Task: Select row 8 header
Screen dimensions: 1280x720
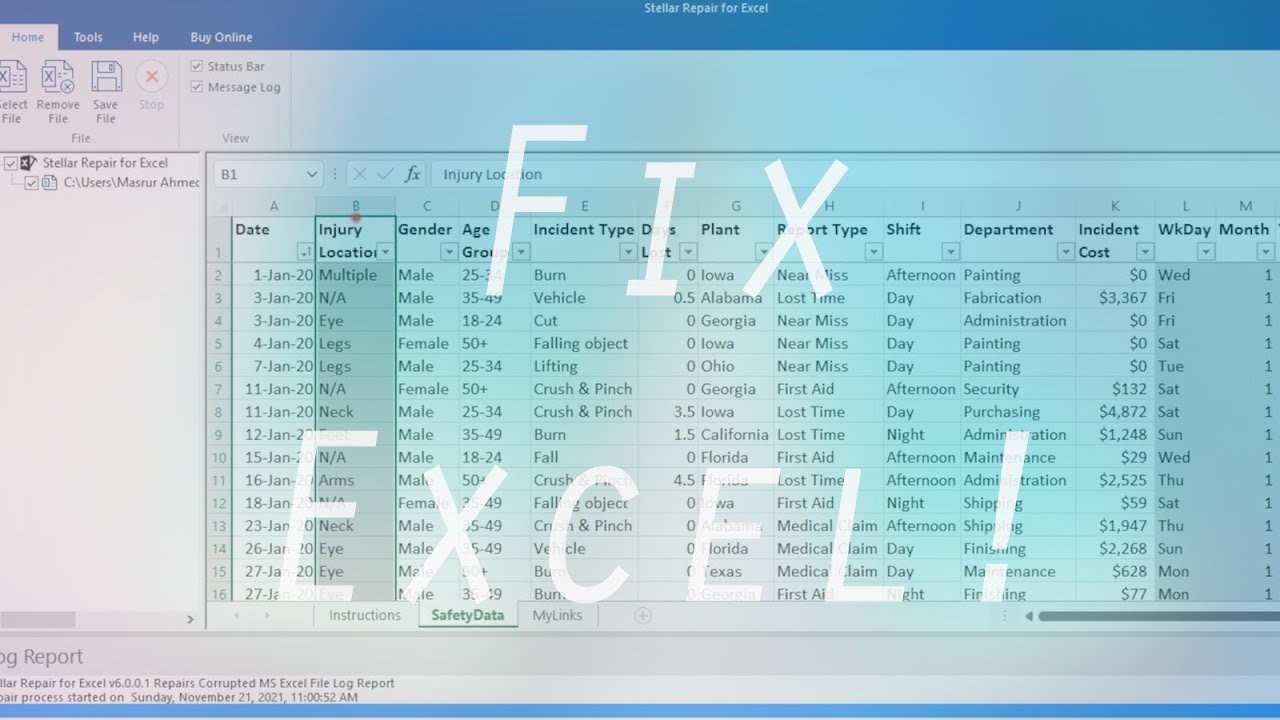Action: 219,412
